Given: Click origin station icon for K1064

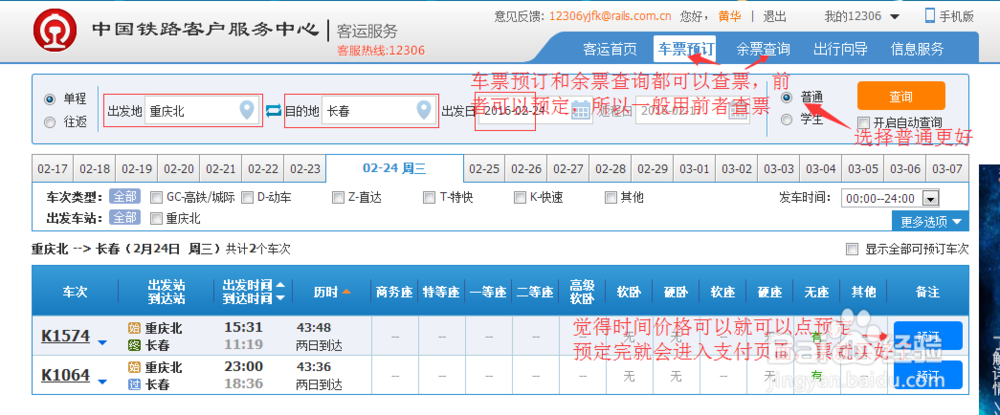Looking at the screenshot, I should tap(134, 368).
